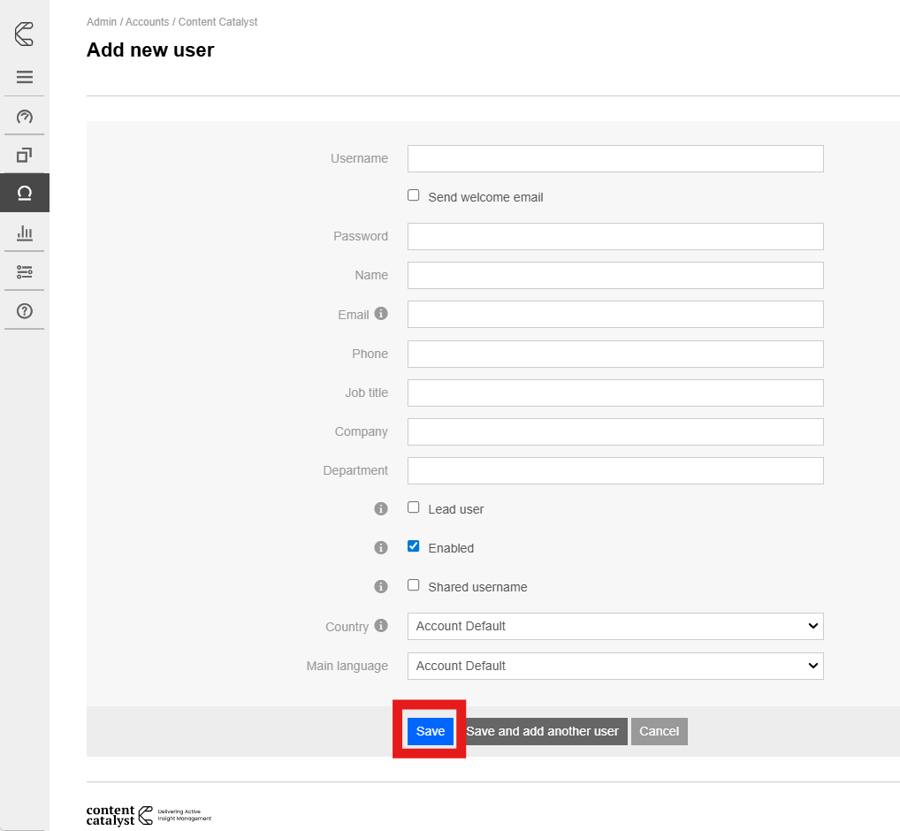This screenshot has height=831, width=900.
Task: Click the info icon beside Lead user
Action: coord(381,508)
